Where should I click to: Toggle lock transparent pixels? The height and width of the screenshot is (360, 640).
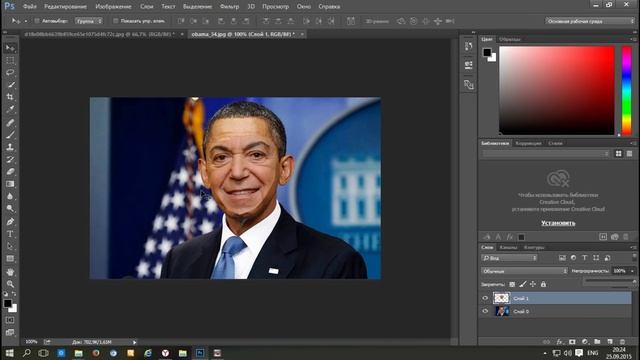pyautogui.click(x=512, y=284)
